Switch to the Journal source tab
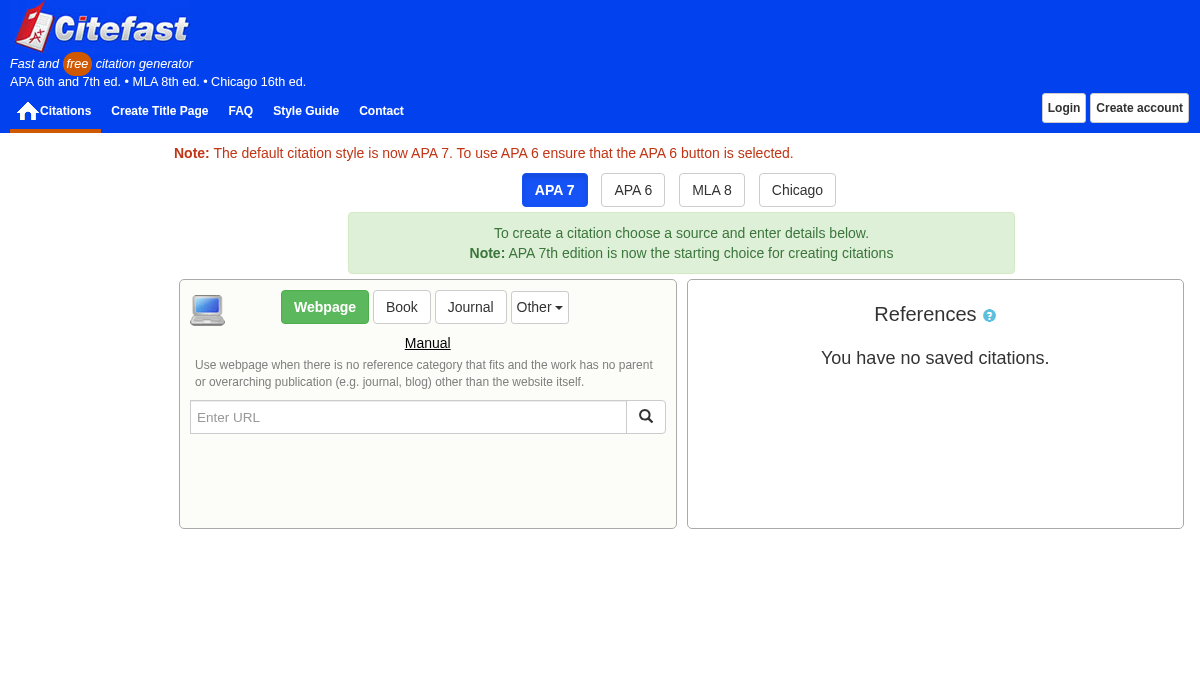Viewport: 1200px width, 675px height. pos(471,307)
